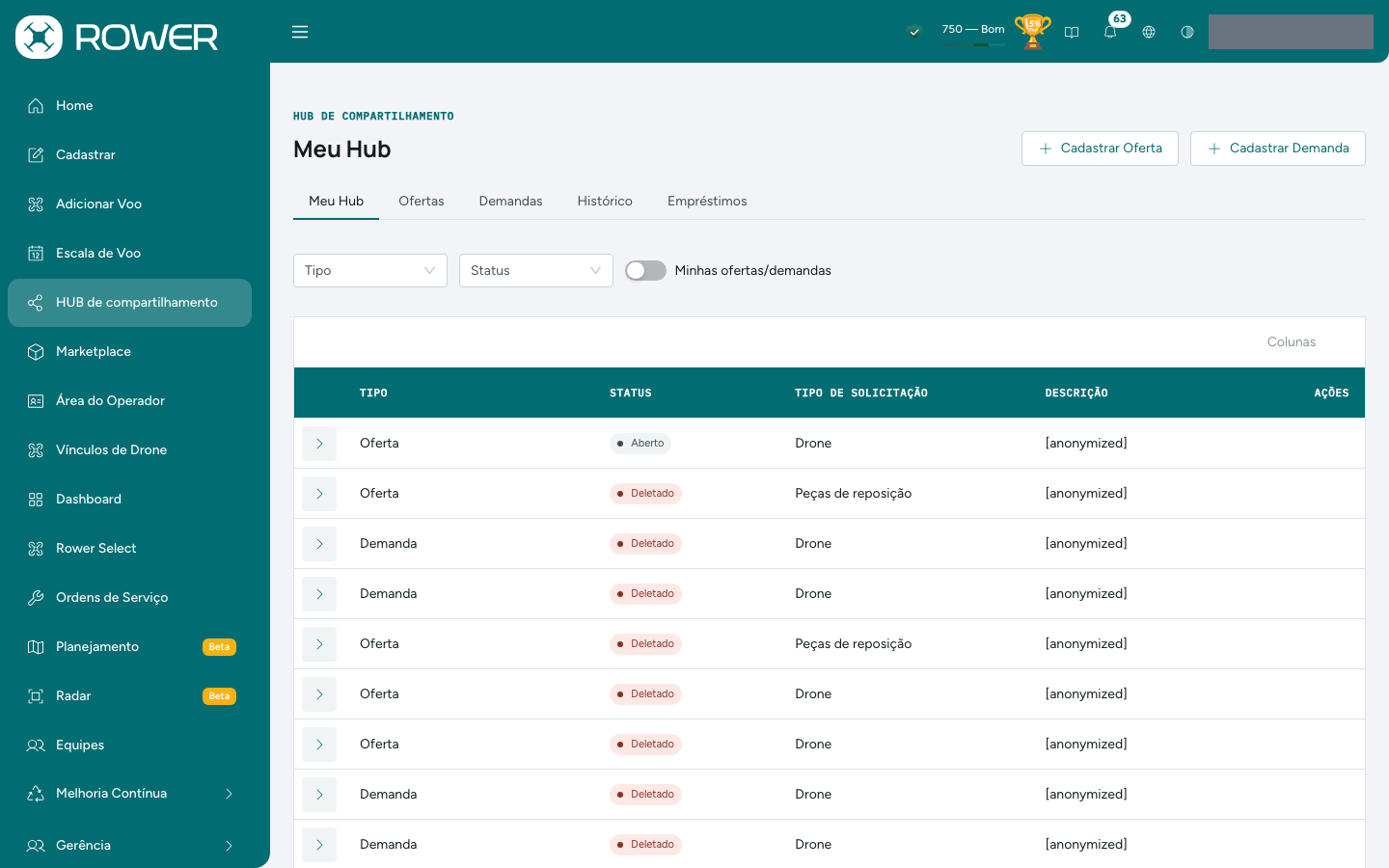Switch to the Empréstimos tab
This screenshot has height=868, width=1389.
pyautogui.click(x=707, y=201)
